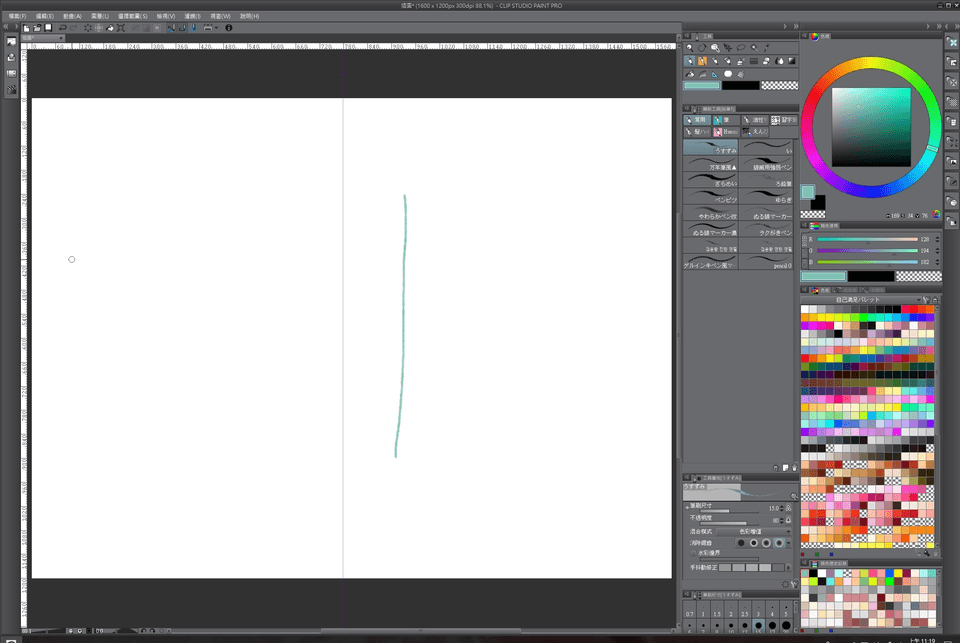Viewport: 960px width, 643px height.
Task: Close the canvas document tab
Action: pyautogui.click(x=61, y=38)
